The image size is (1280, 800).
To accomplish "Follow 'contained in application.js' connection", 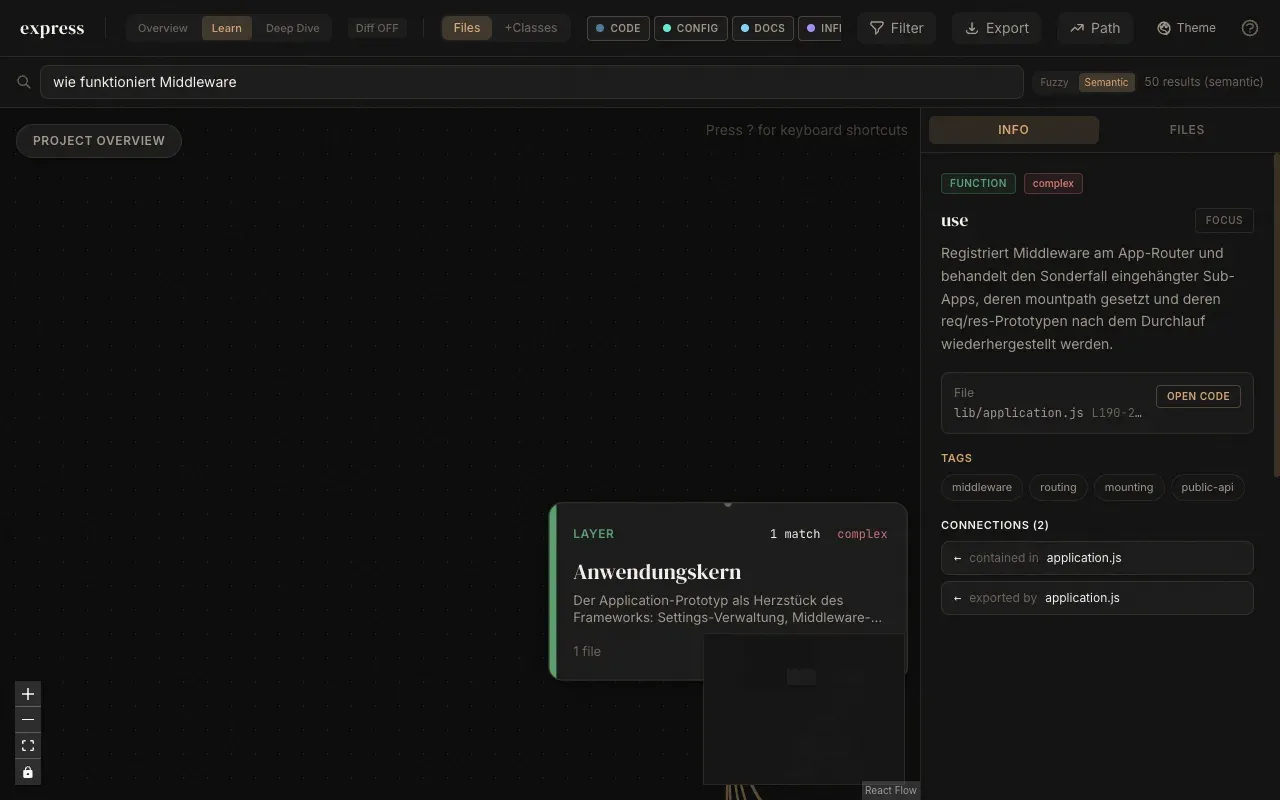I will click(1097, 558).
